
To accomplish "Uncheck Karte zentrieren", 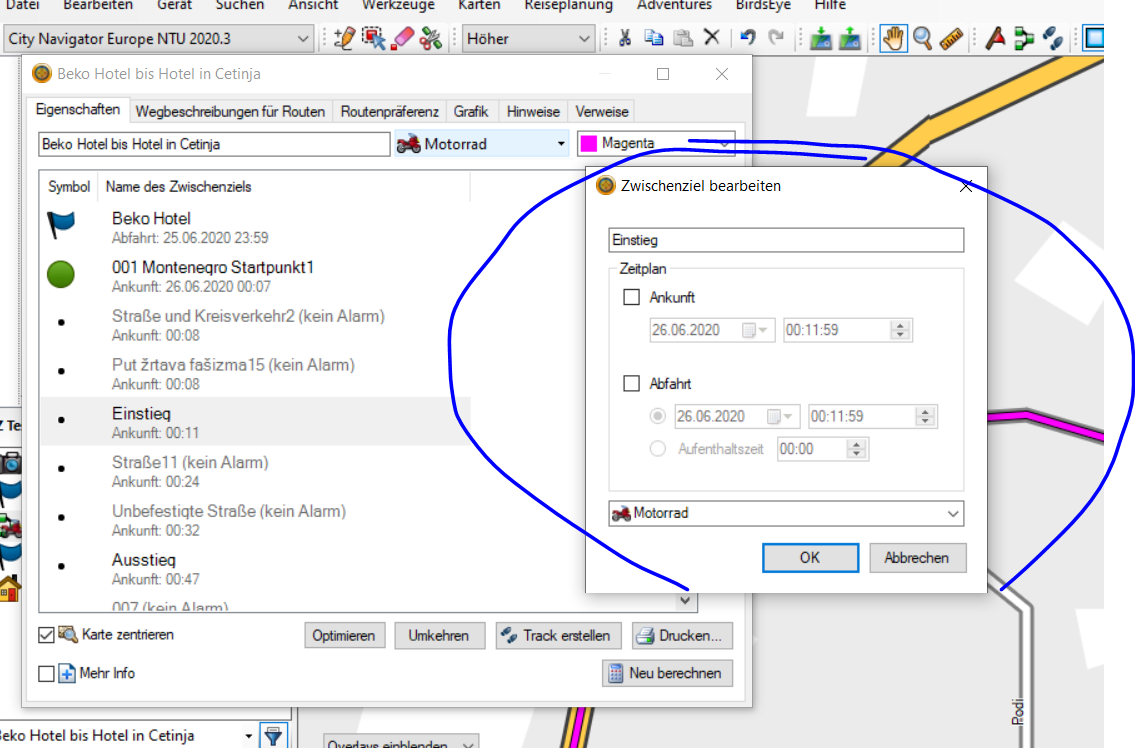I will 46,635.
